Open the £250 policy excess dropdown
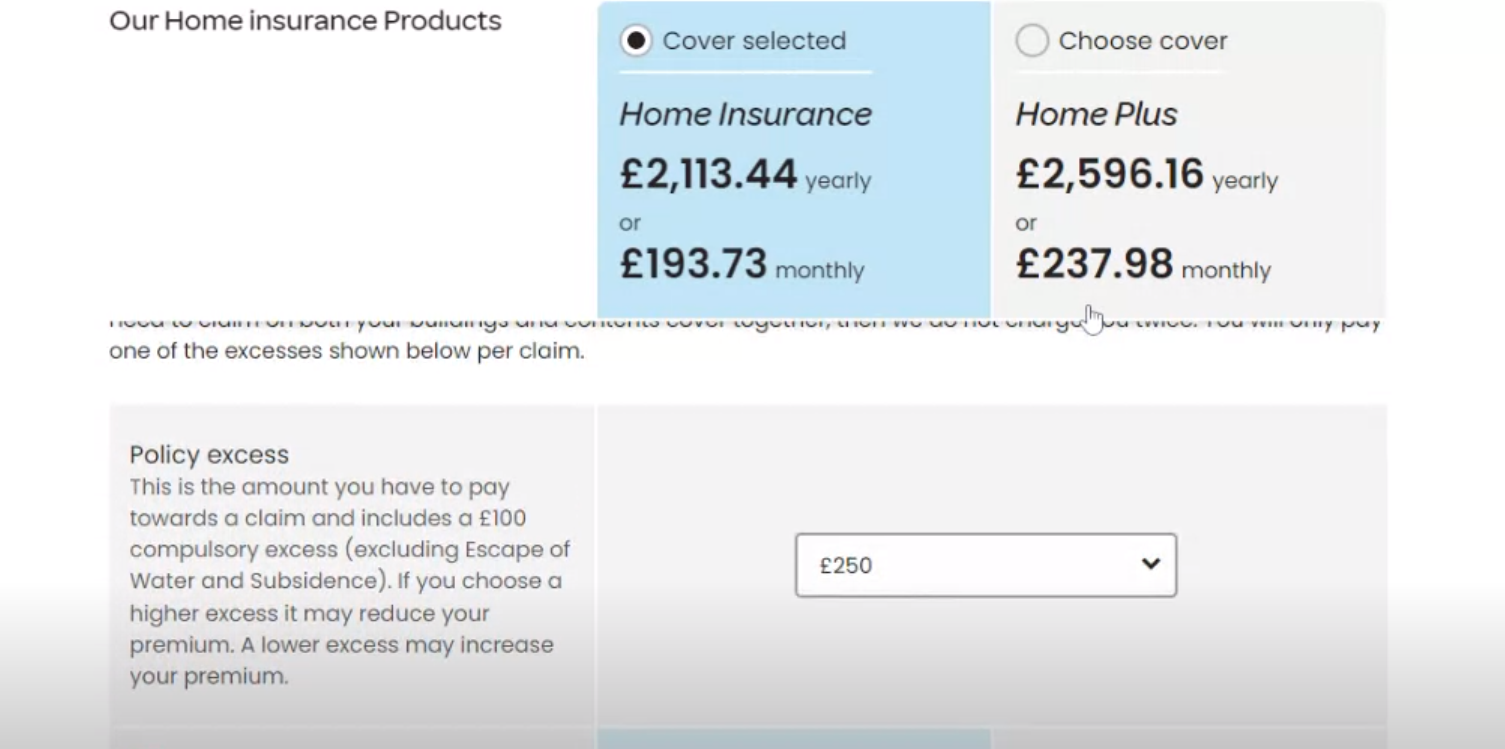The image size is (1505, 749). tap(986, 565)
